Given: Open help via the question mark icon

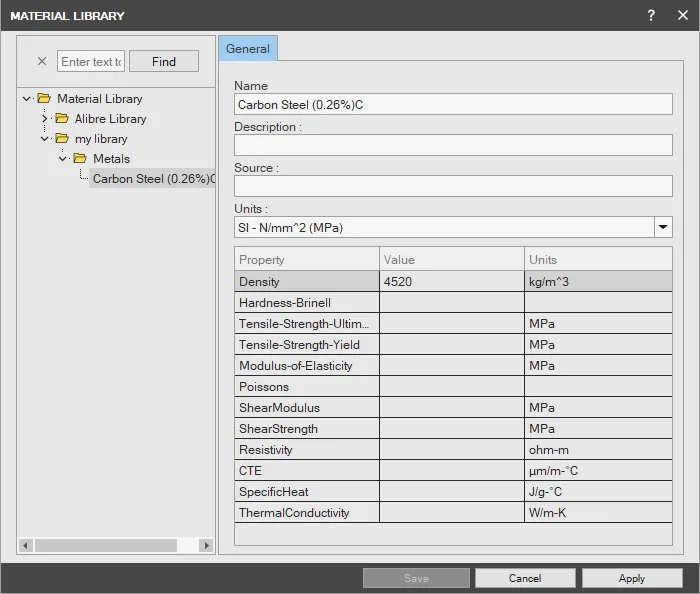Looking at the screenshot, I should click(651, 16).
